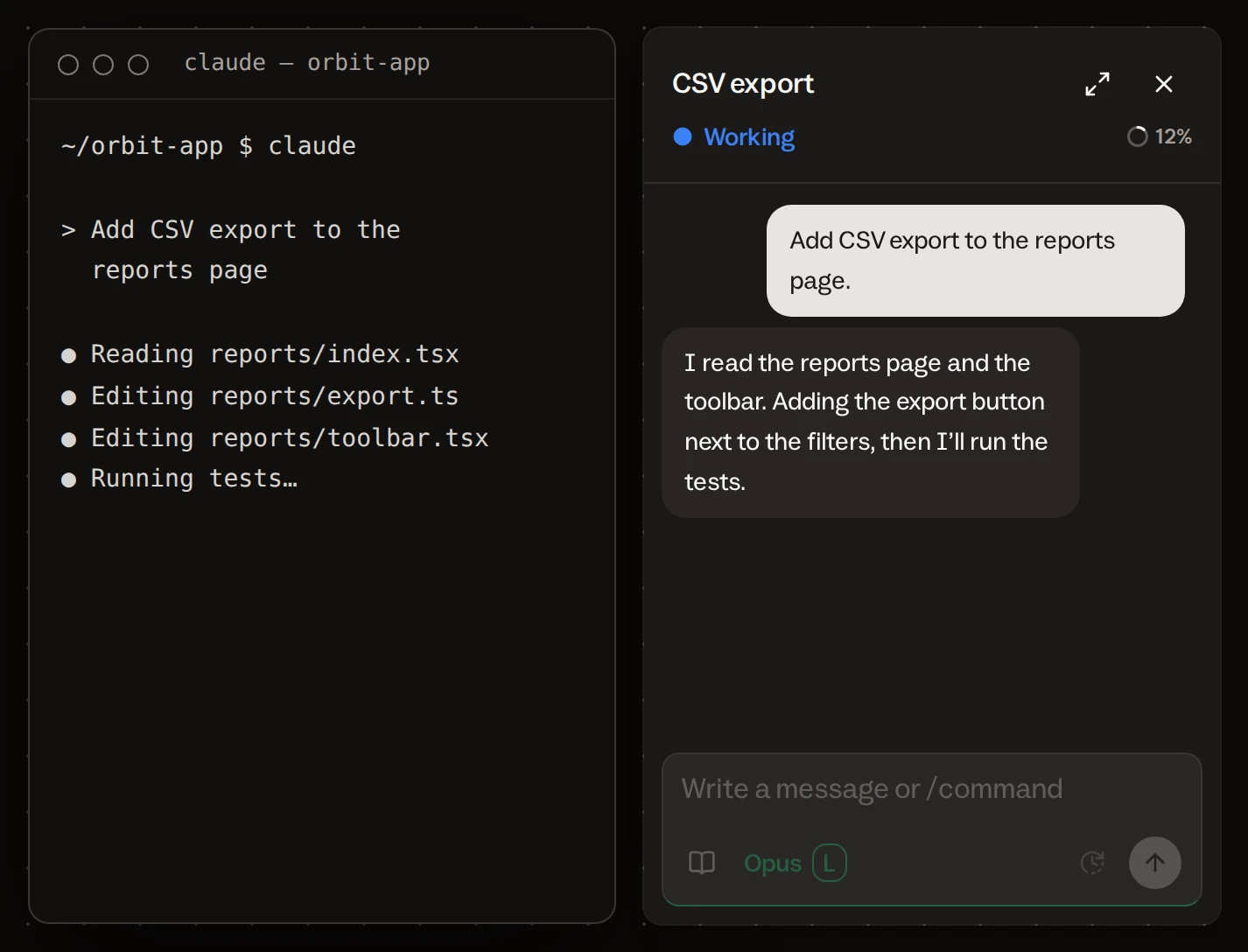Click the terminal line 'Add CSV export to the'
Screen dimensions: 1248x952
(x=246, y=230)
